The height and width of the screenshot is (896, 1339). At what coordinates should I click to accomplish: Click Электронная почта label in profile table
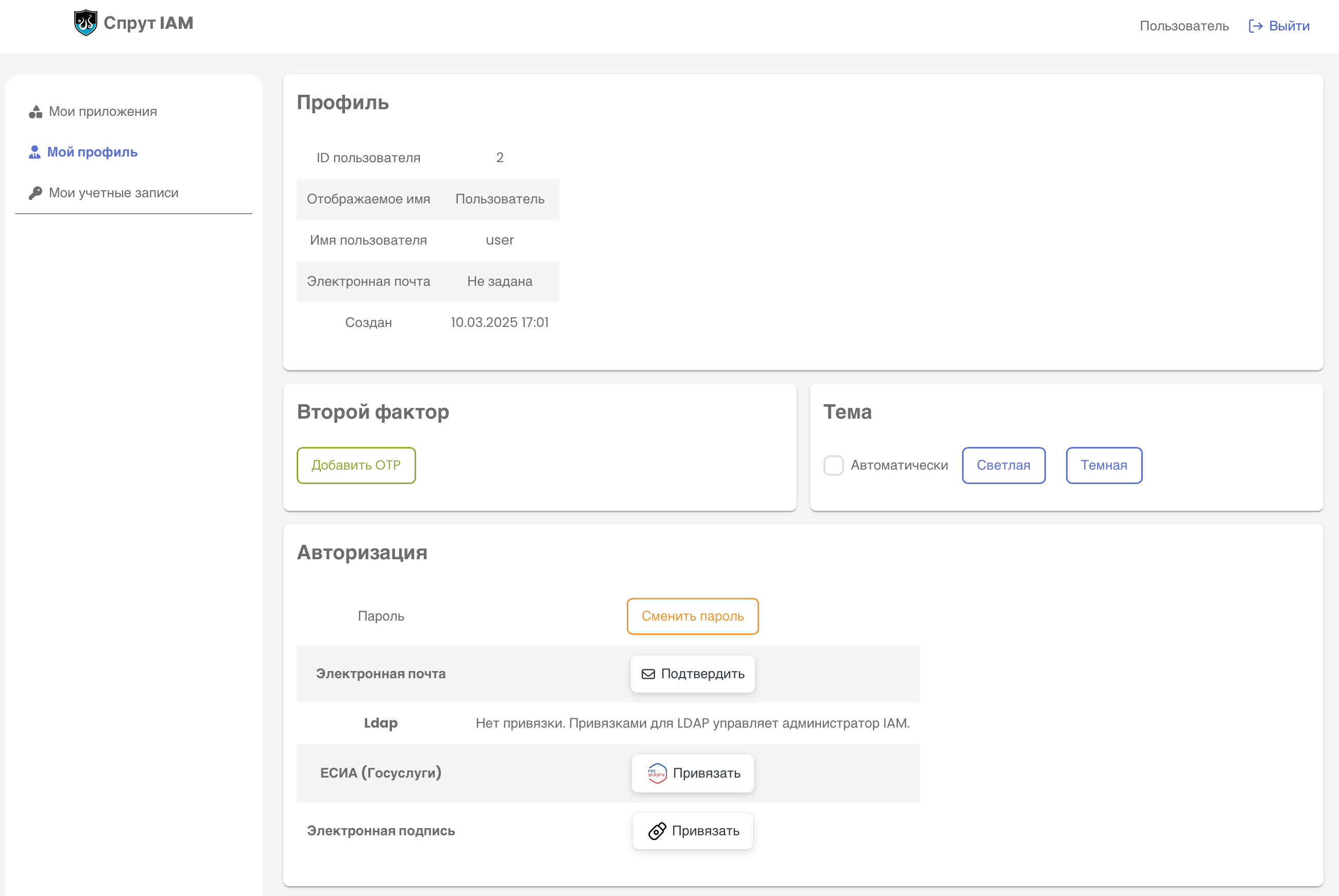(369, 281)
